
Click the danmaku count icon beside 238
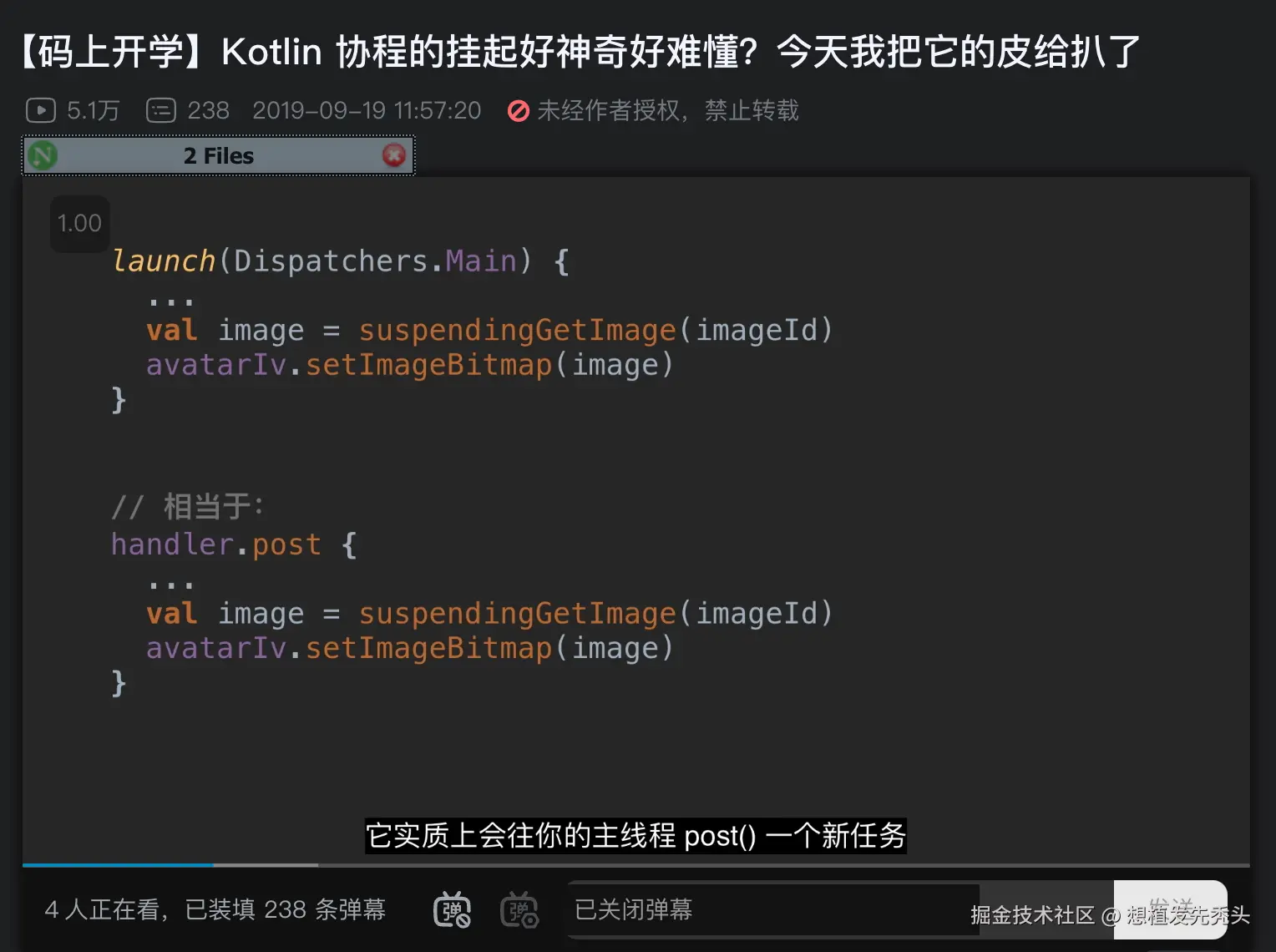160,109
